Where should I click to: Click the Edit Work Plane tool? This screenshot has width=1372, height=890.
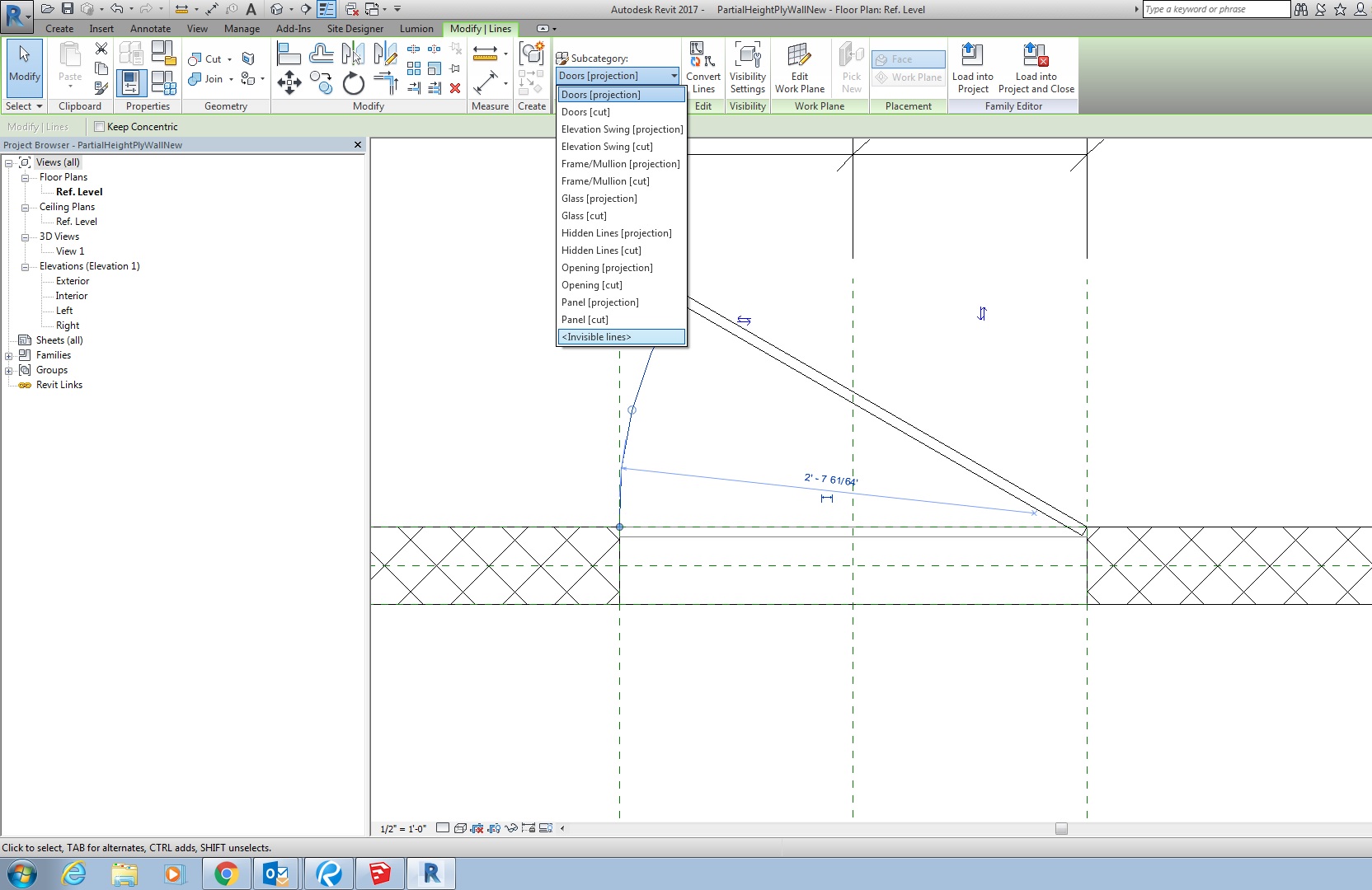click(x=799, y=68)
